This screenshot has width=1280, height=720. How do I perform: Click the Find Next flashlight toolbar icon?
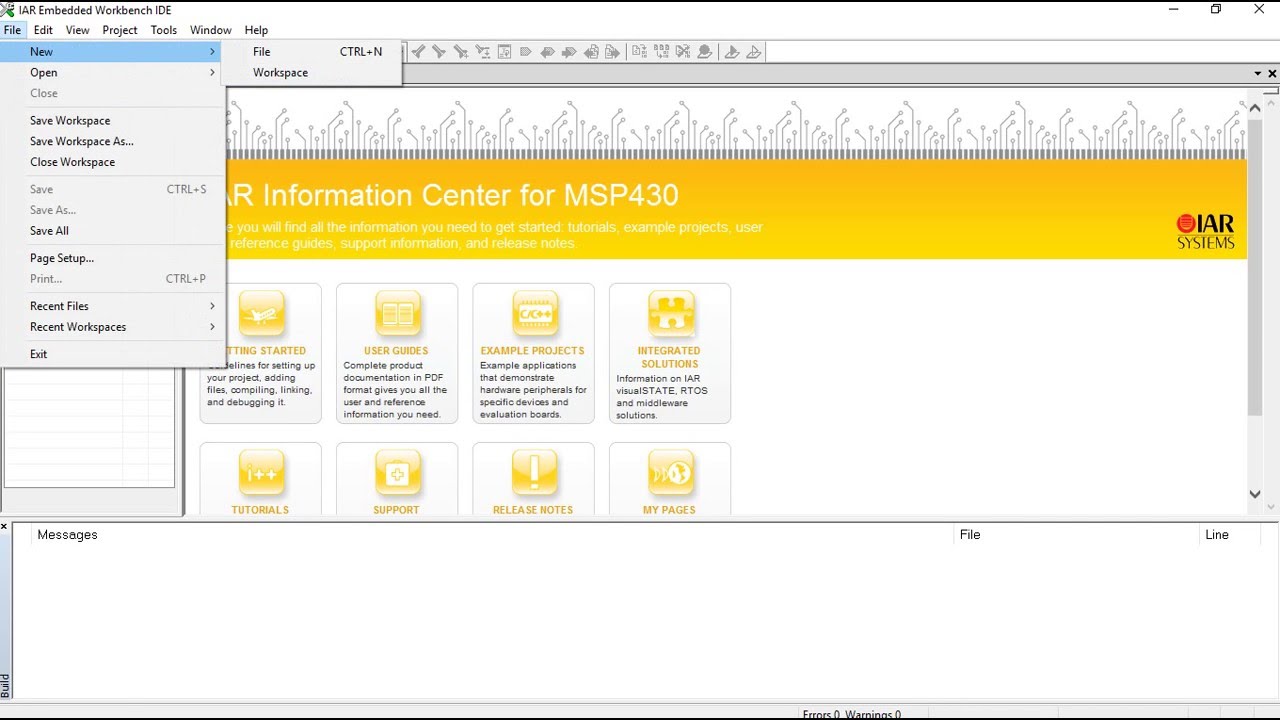(439, 52)
